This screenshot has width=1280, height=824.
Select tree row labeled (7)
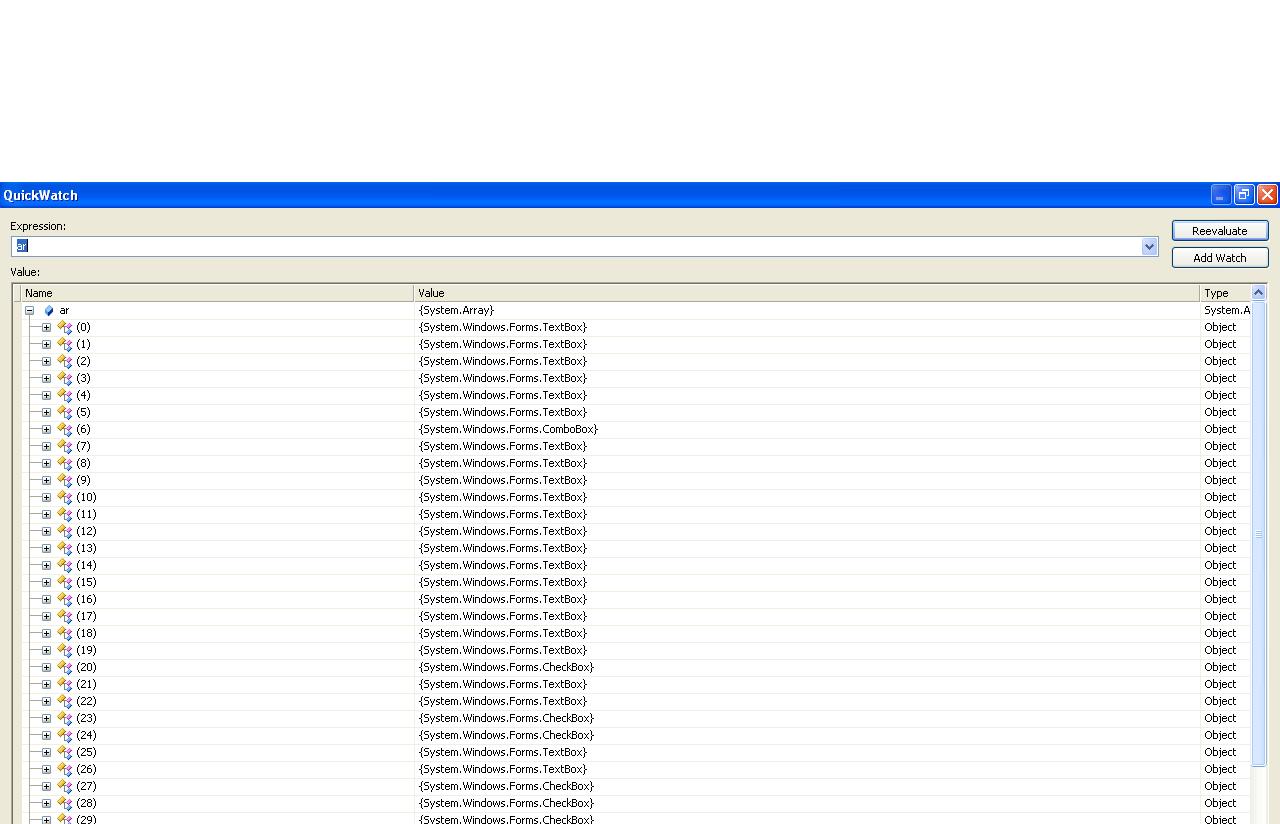click(83, 447)
